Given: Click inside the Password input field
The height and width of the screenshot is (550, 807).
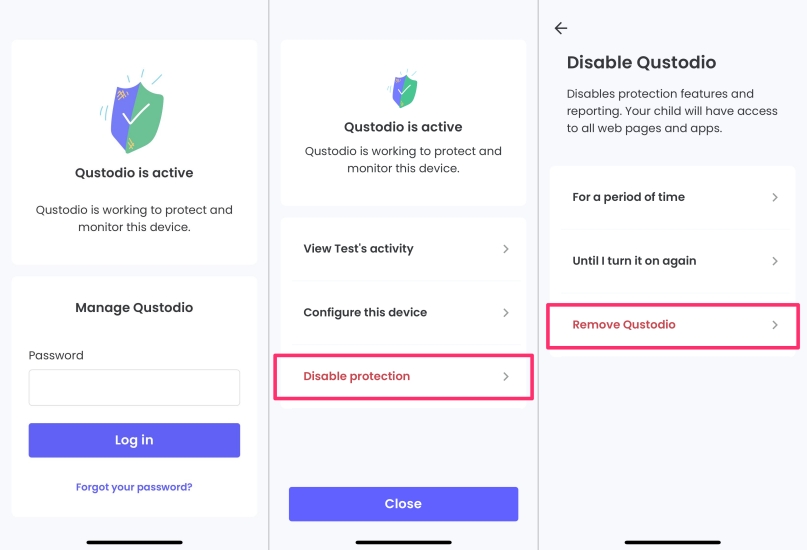Looking at the screenshot, I should [x=134, y=387].
